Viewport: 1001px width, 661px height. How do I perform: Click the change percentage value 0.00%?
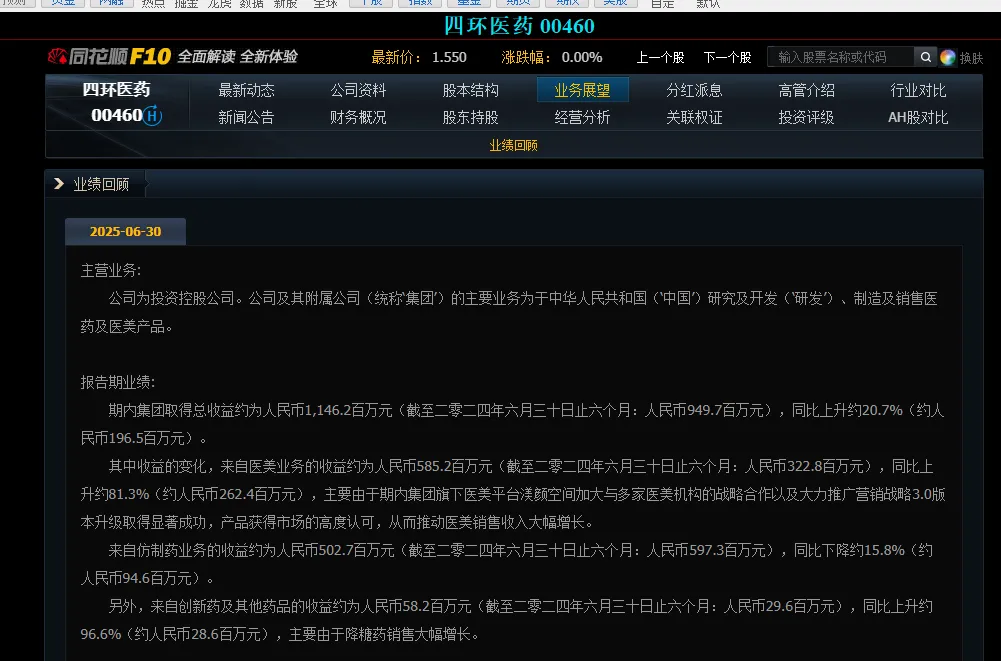click(x=582, y=57)
